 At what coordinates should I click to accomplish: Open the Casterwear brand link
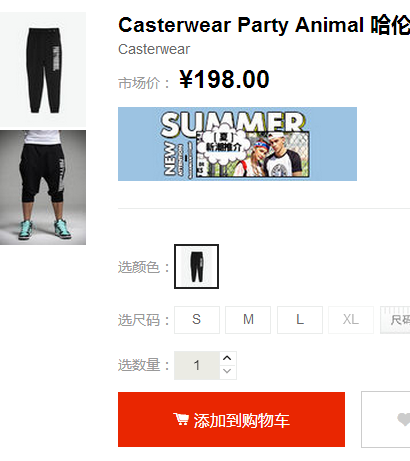(x=154, y=49)
